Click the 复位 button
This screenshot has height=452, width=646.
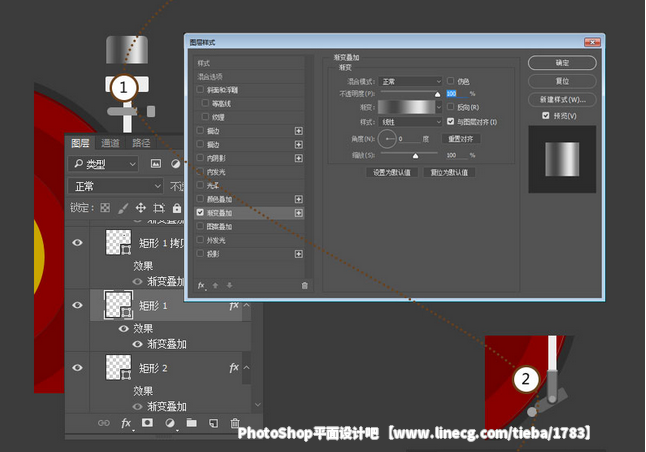point(562,81)
